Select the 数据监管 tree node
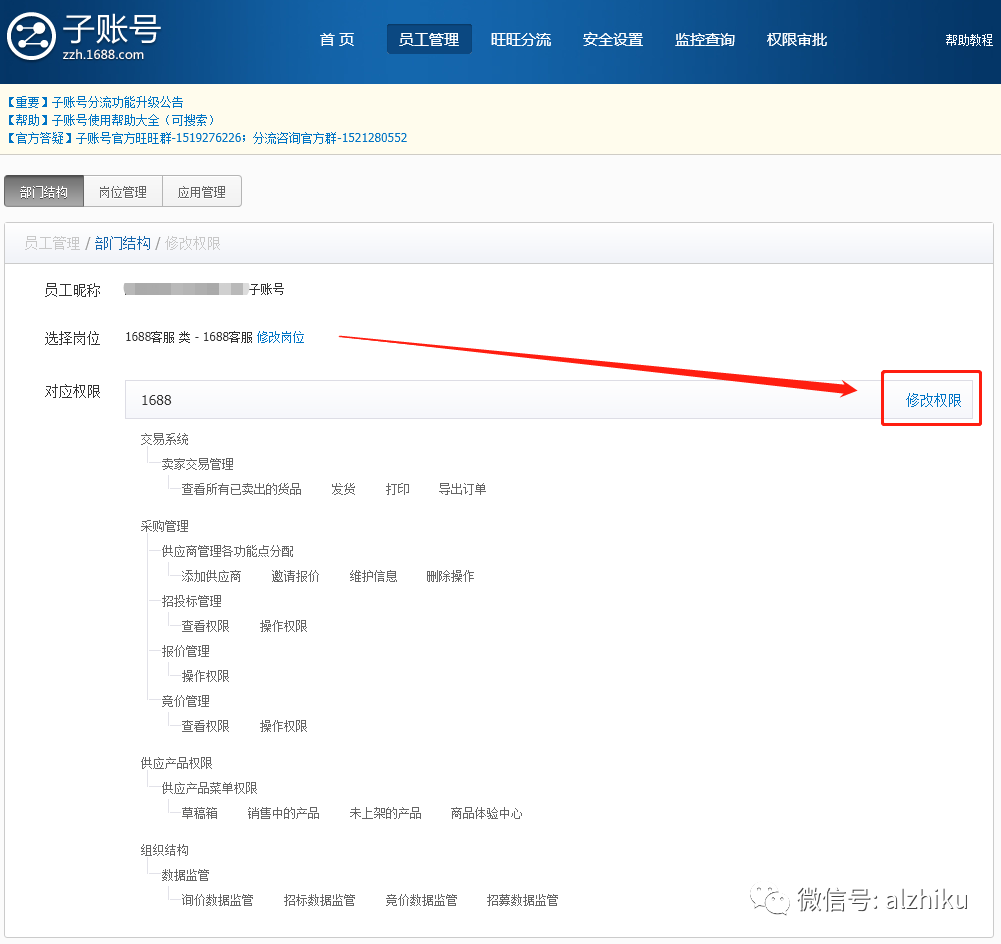 [185, 875]
